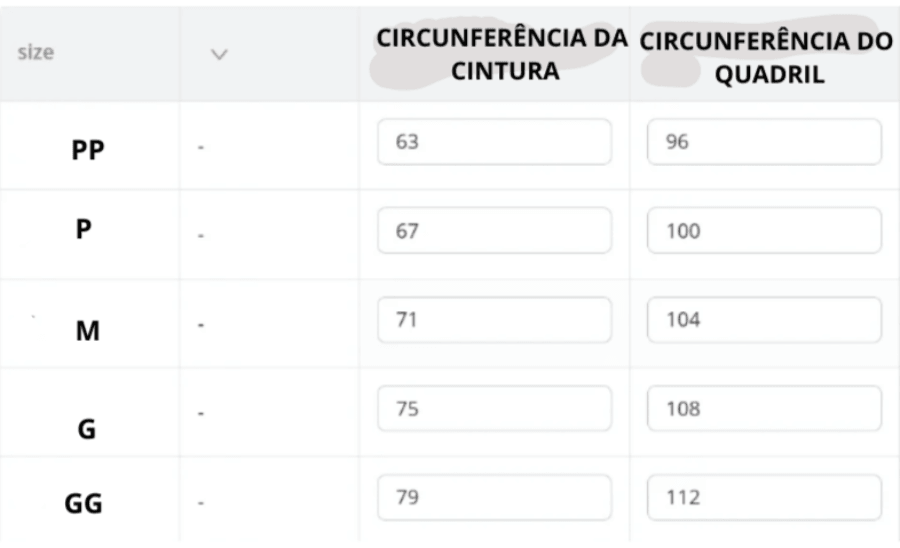The height and width of the screenshot is (548, 900).
Task: Edit hip field showing 96
Action: [764, 142]
